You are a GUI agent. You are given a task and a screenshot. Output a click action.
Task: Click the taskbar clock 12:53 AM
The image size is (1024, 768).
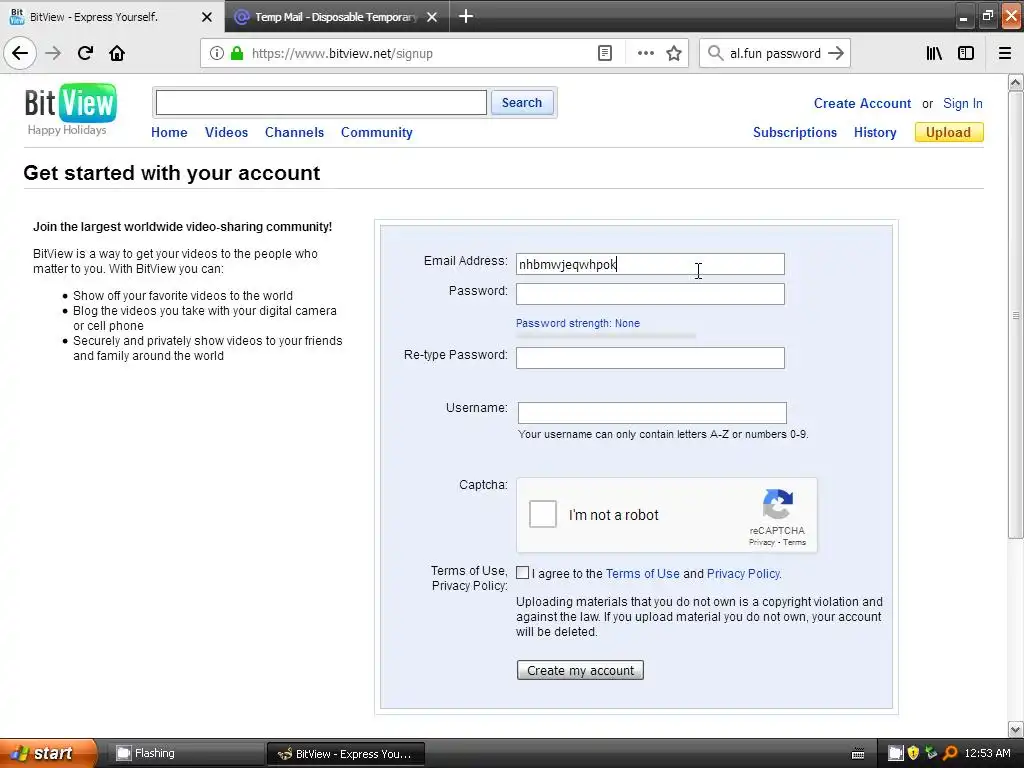(987, 753)
